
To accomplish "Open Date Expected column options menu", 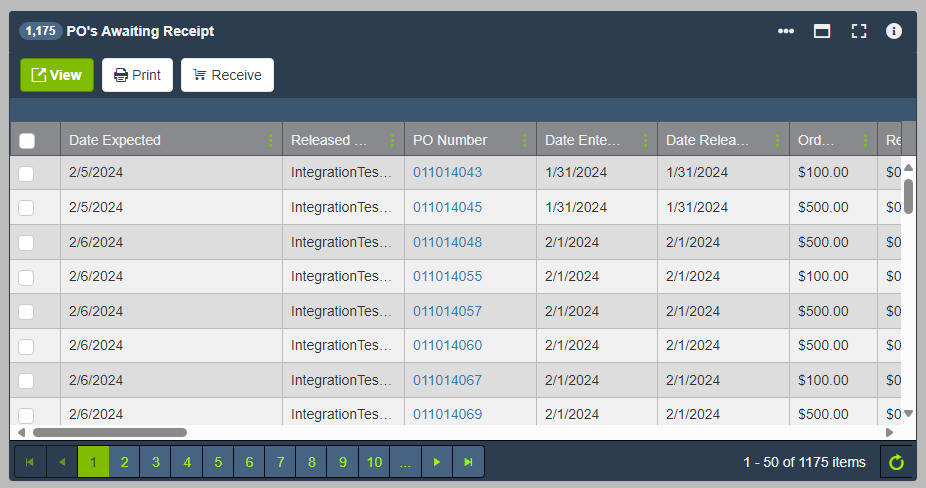I will tap(270, 141).
